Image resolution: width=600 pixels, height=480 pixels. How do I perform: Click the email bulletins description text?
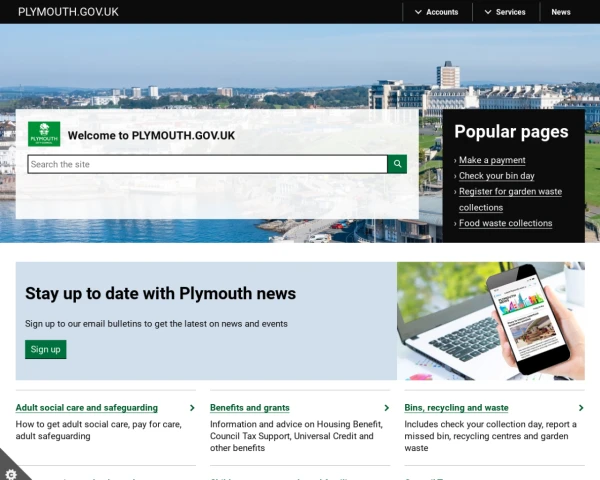(x=156, y=324)
